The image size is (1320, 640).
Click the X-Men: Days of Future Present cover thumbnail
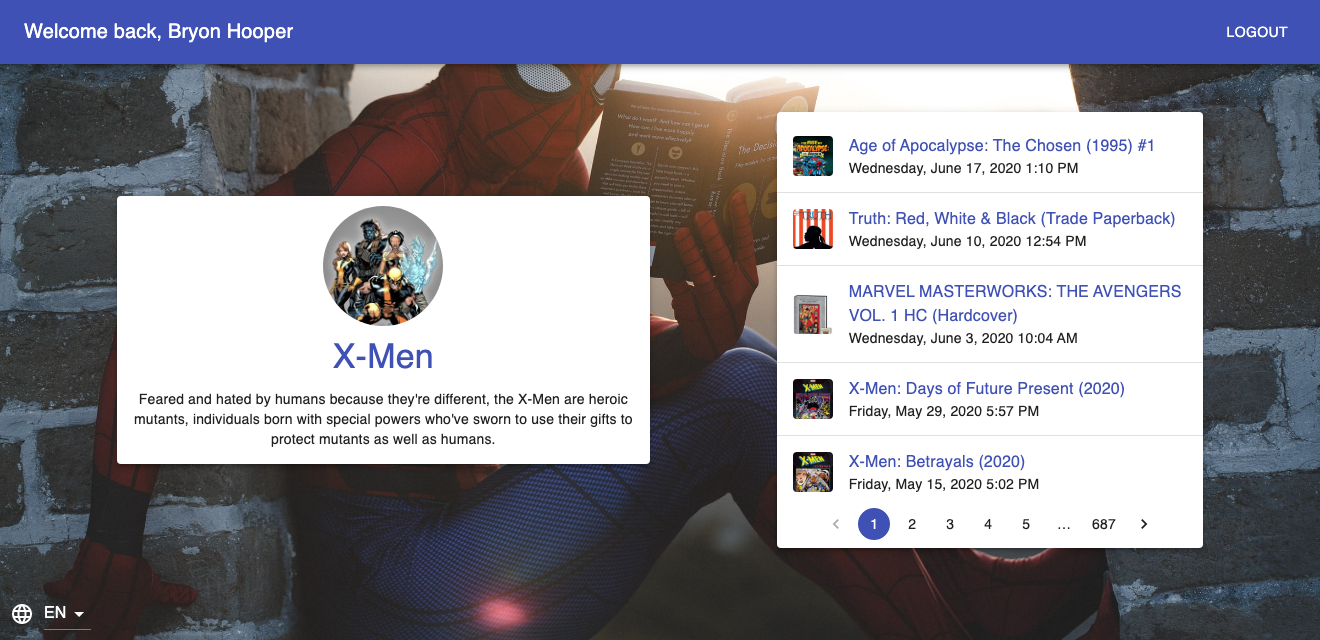(813, 399)
